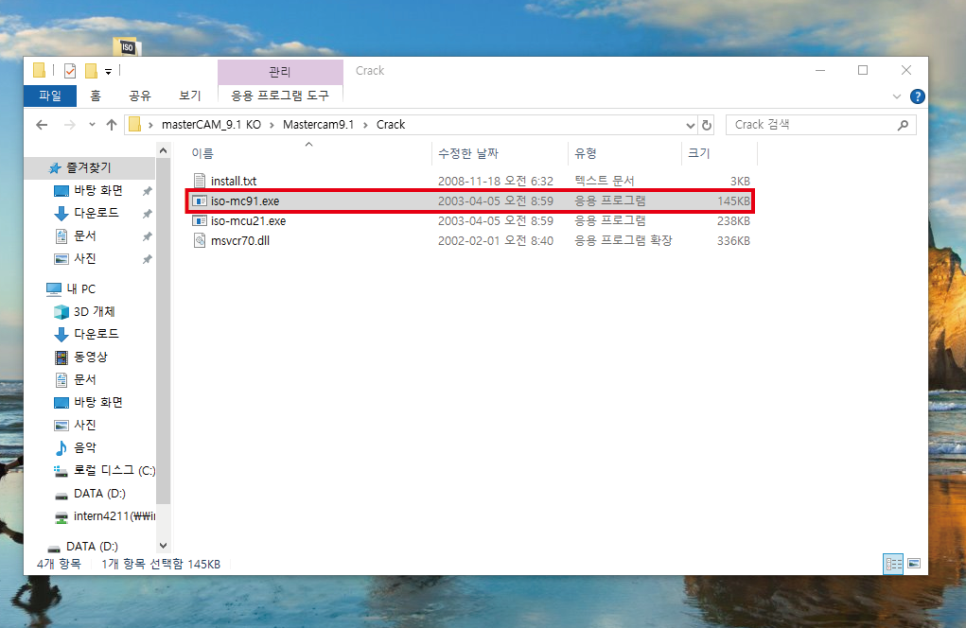Image resolution: width=966 pixels, height=628 pixels.
Task: Open the quick access toolbar customize dropdown
Action: point(108,71)
